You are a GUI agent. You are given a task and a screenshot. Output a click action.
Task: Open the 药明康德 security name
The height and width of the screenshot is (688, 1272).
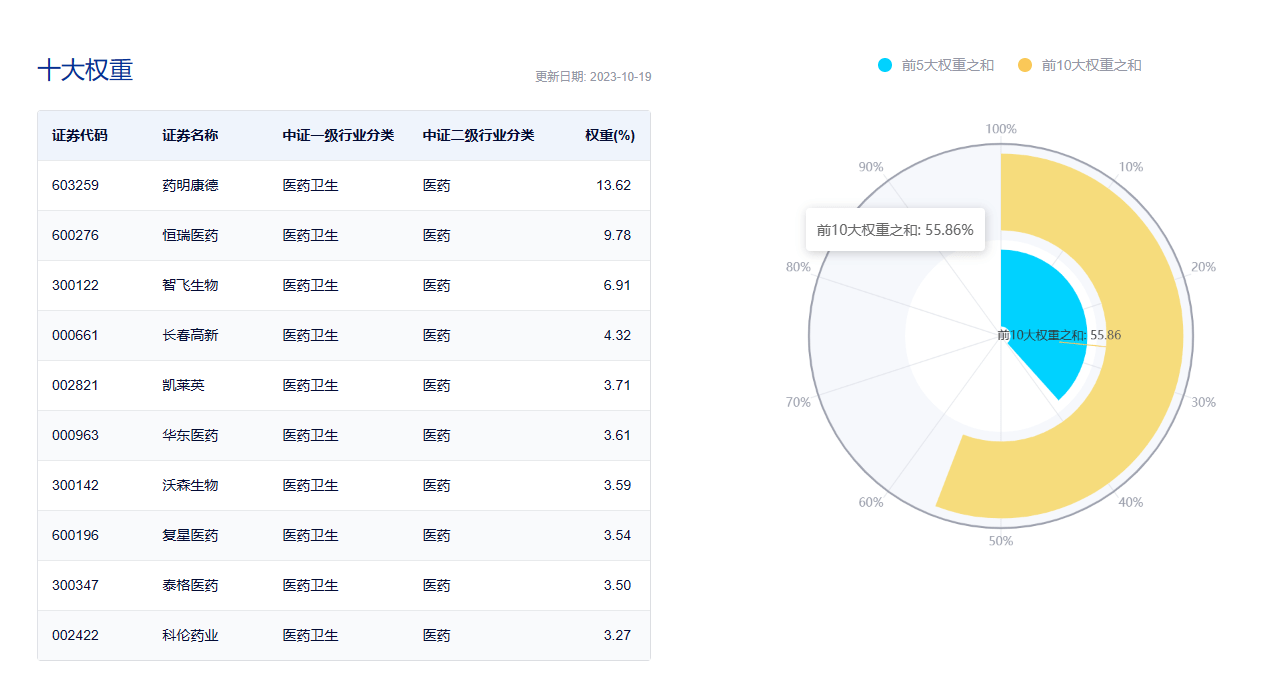coord(190,186)
